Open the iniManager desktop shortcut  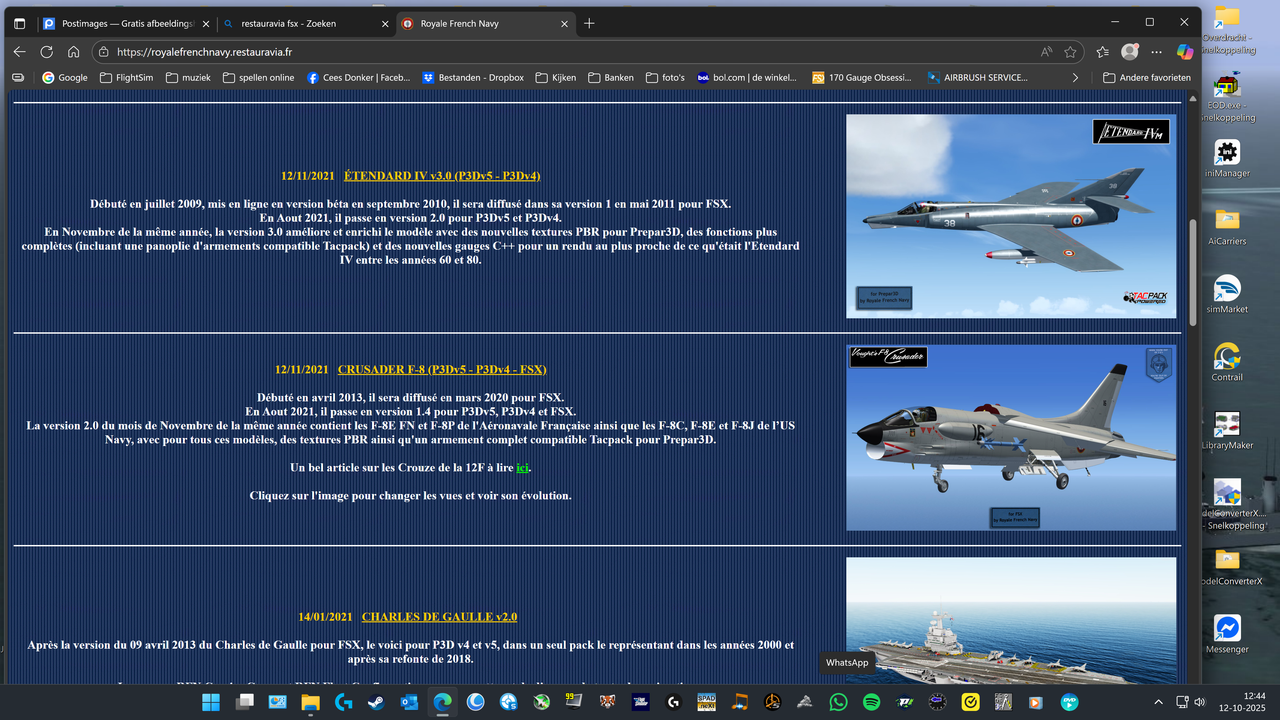tap(1227, 158)
